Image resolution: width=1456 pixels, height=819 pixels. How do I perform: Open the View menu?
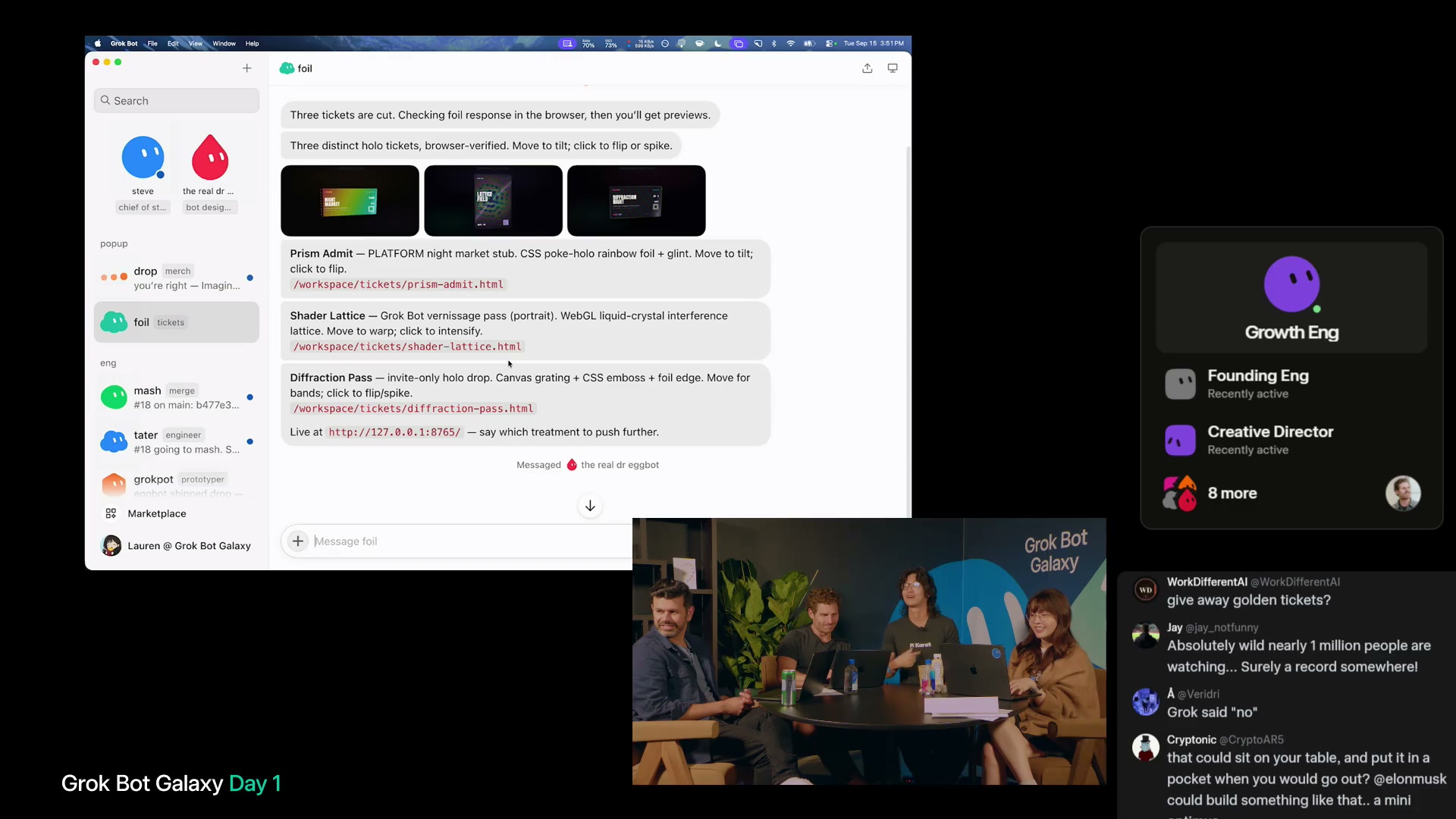(196, 44)
